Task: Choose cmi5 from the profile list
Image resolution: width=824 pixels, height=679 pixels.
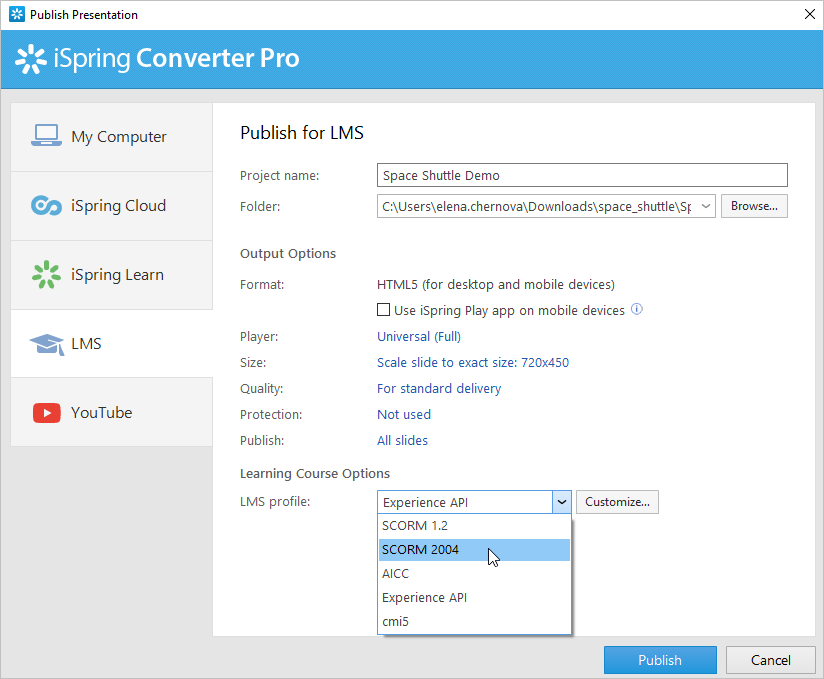Action: tap(474, 622)
